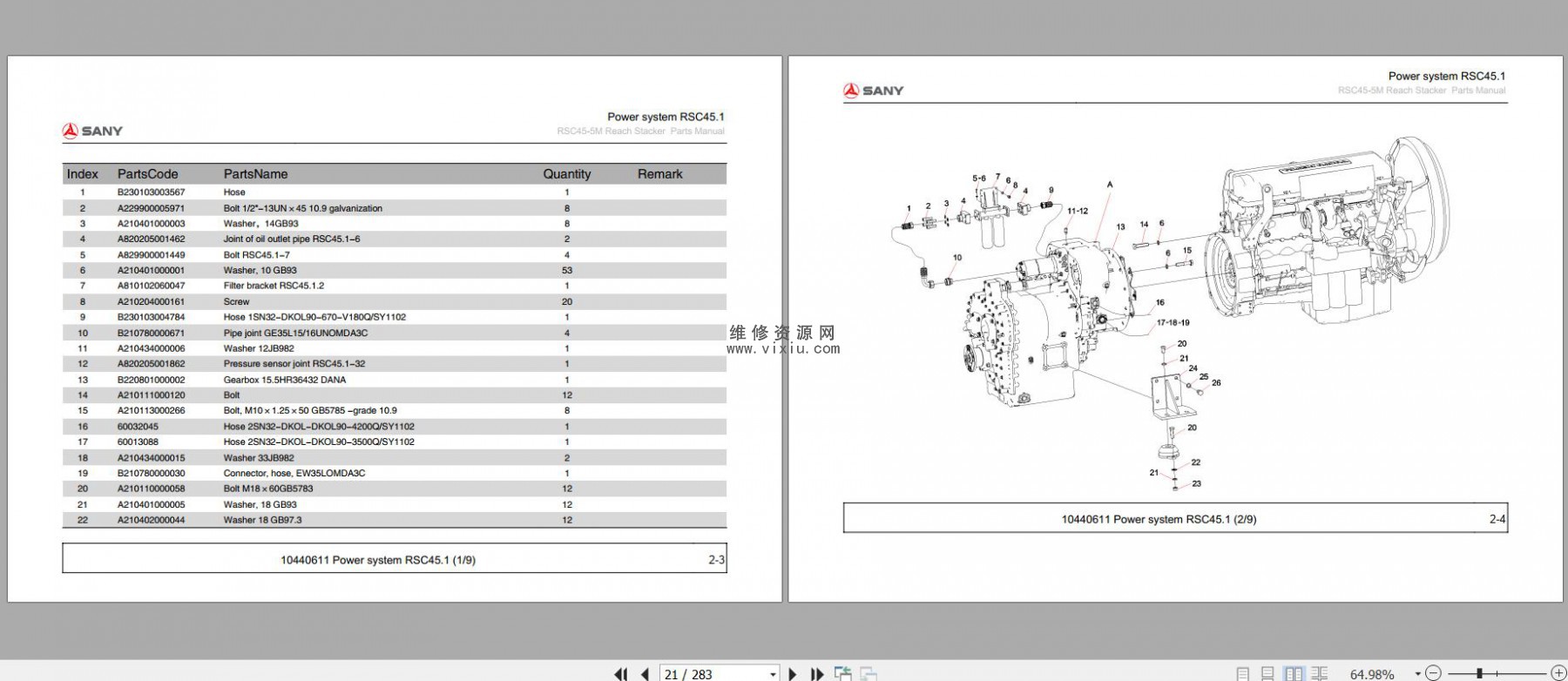Click parts code B210780000671
Image resolution: width=1568 pixels, height=681 pixels.
pyautogui.click(x=151, y=333)
